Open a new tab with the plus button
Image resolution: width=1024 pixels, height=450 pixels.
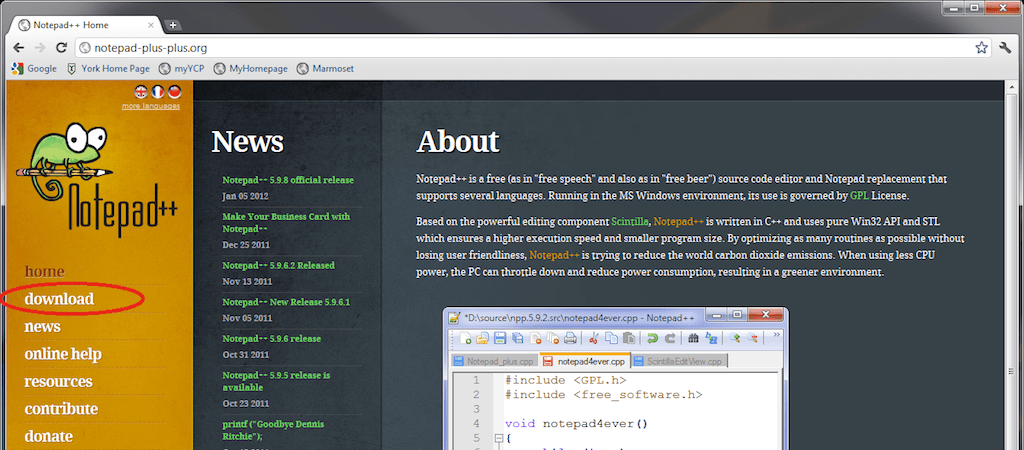[173, 25]
